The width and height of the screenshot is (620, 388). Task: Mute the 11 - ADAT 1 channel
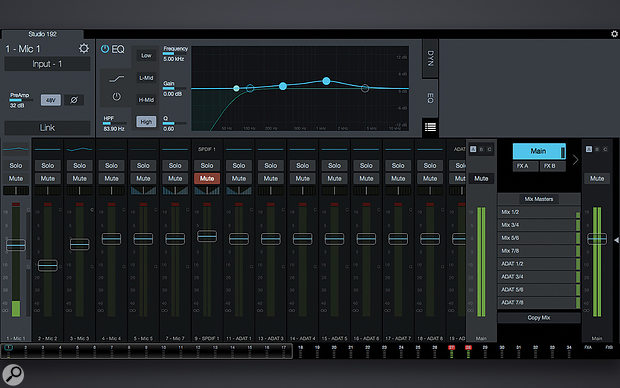click(238, 178)
